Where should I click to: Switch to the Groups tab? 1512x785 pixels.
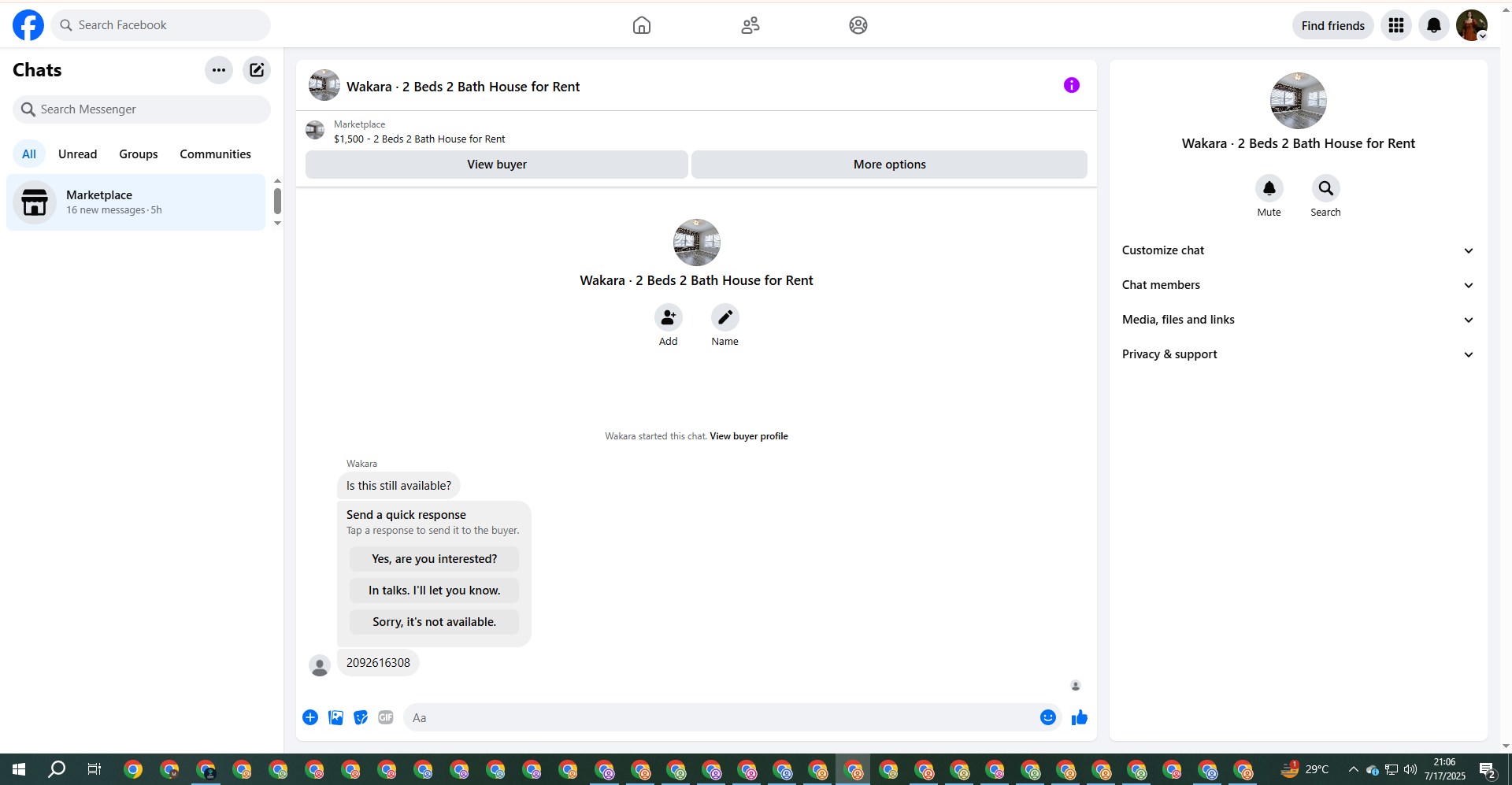139,154
